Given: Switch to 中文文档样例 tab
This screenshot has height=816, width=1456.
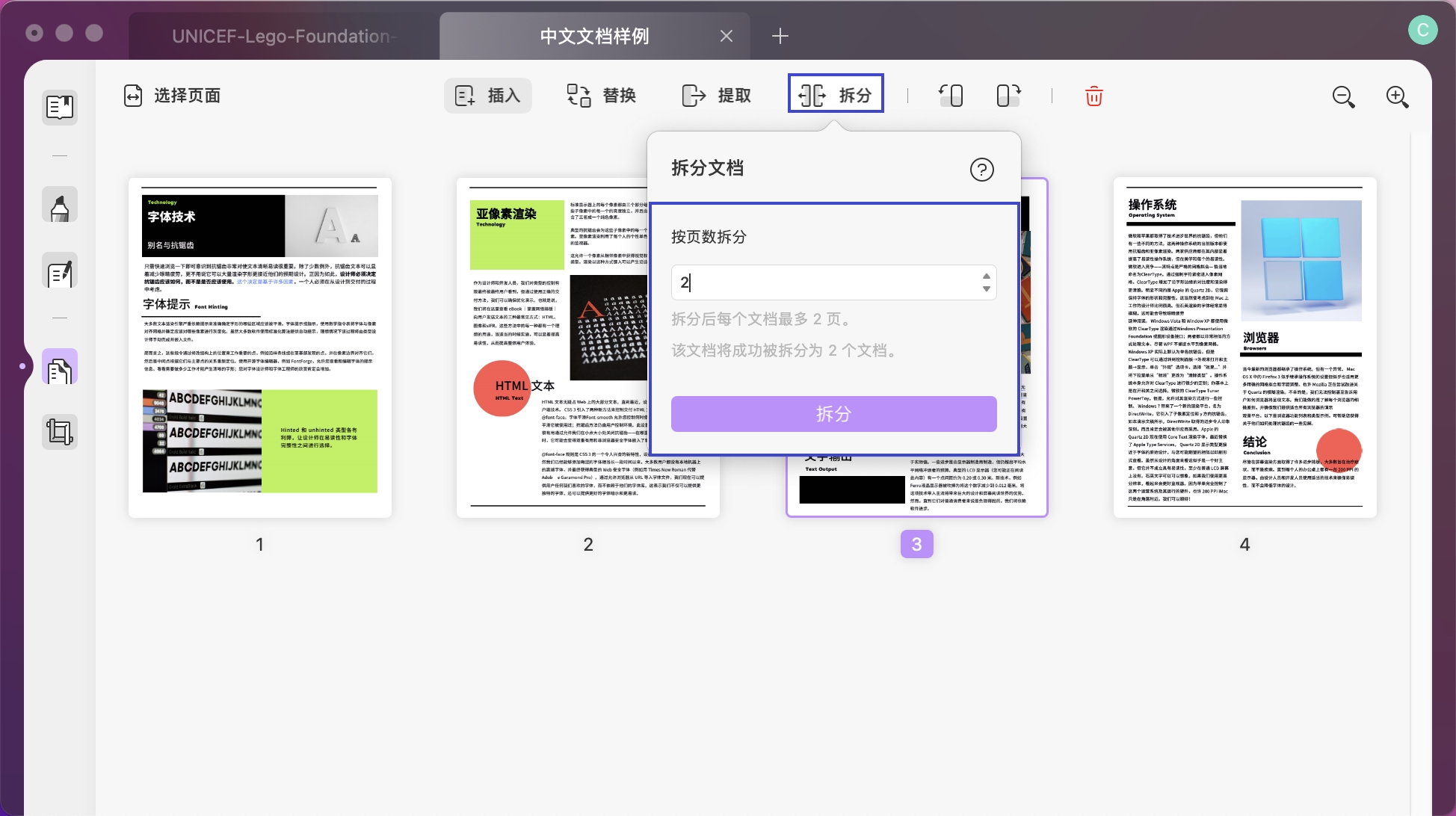Looking at the screenshot, I should click(x=594, y=36).
